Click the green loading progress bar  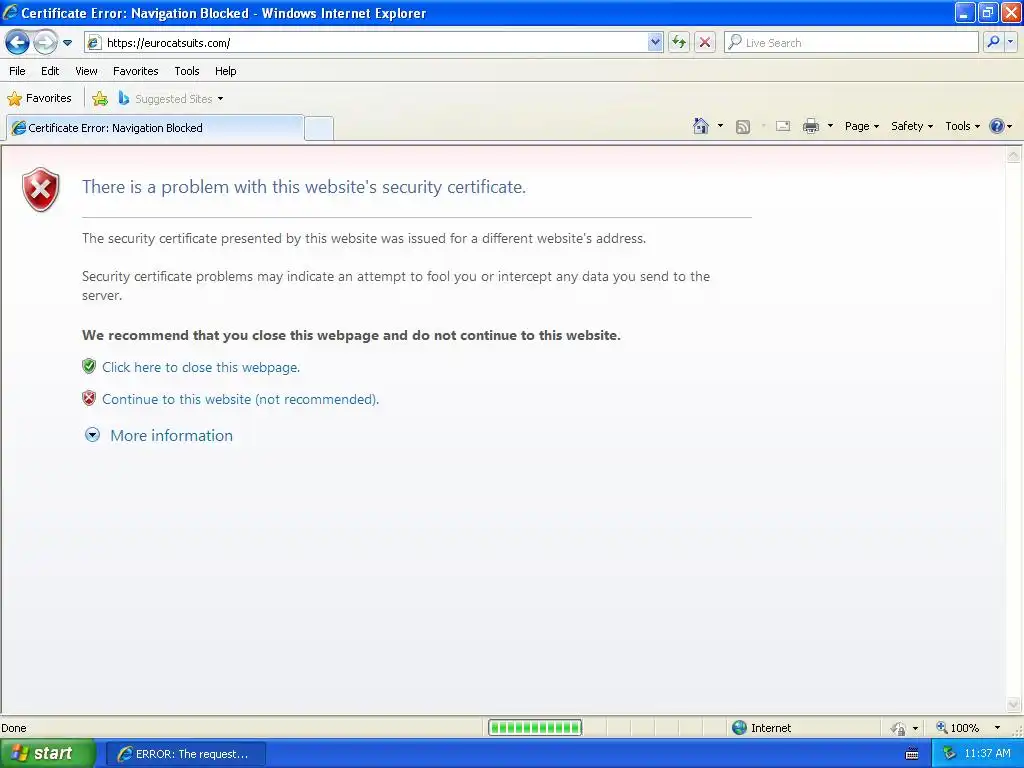point(535,728)
